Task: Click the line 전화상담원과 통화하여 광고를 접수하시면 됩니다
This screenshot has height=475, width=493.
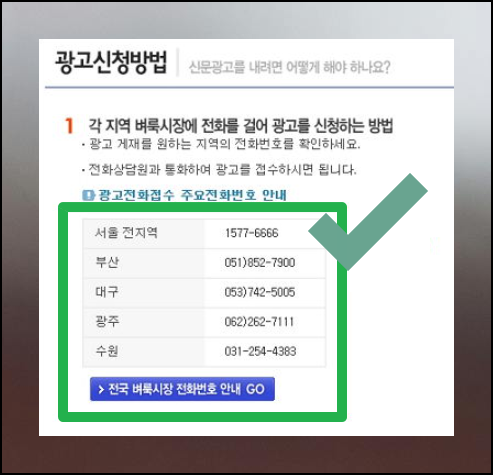Action: click(x=222, y=170)
